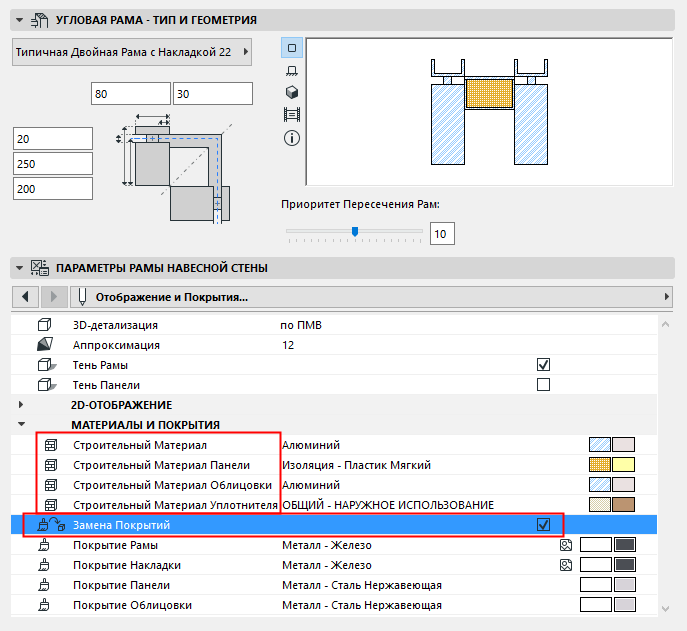687x631 pixels.
Task: Click the steel swatch of Покрытие Облицовки
Action: pyautogui.click(x=625, y=605)
